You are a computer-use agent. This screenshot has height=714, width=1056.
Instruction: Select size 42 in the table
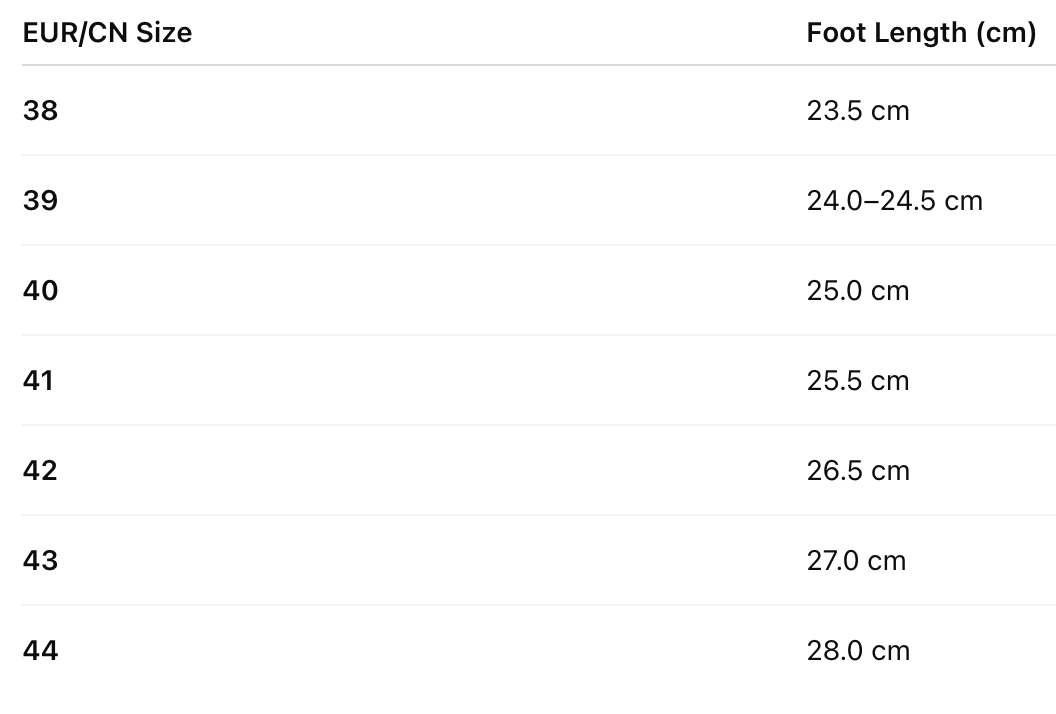point(40,470)
